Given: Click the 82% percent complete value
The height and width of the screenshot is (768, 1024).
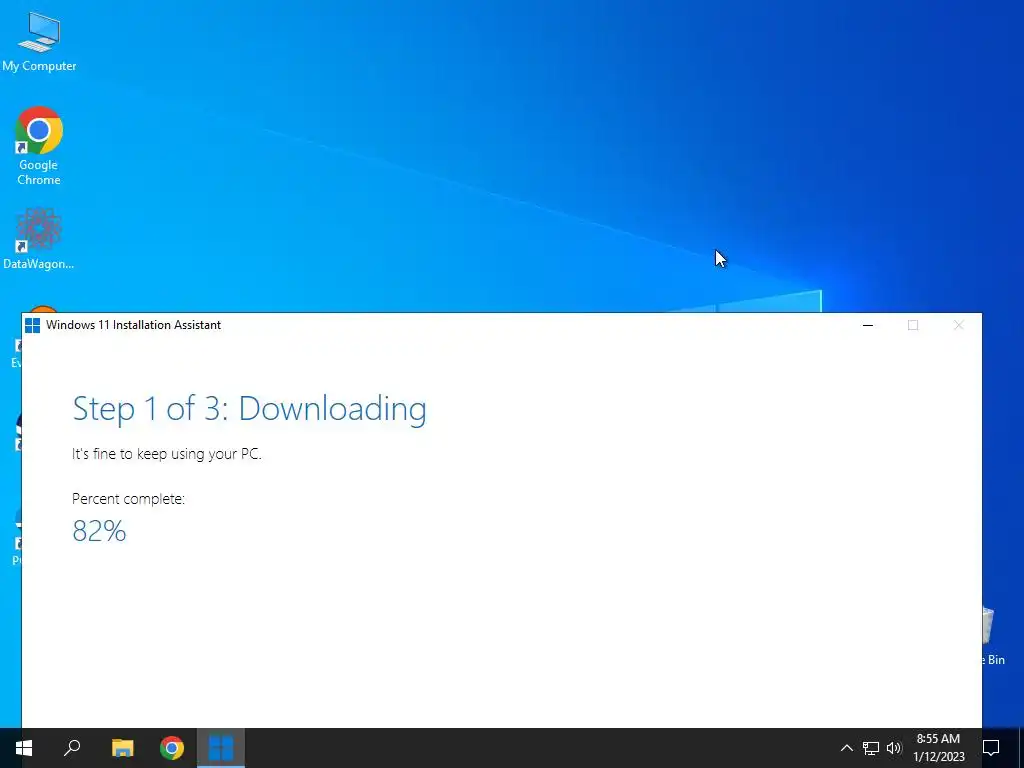Looking at the screenshot, I should pos(99,531).
